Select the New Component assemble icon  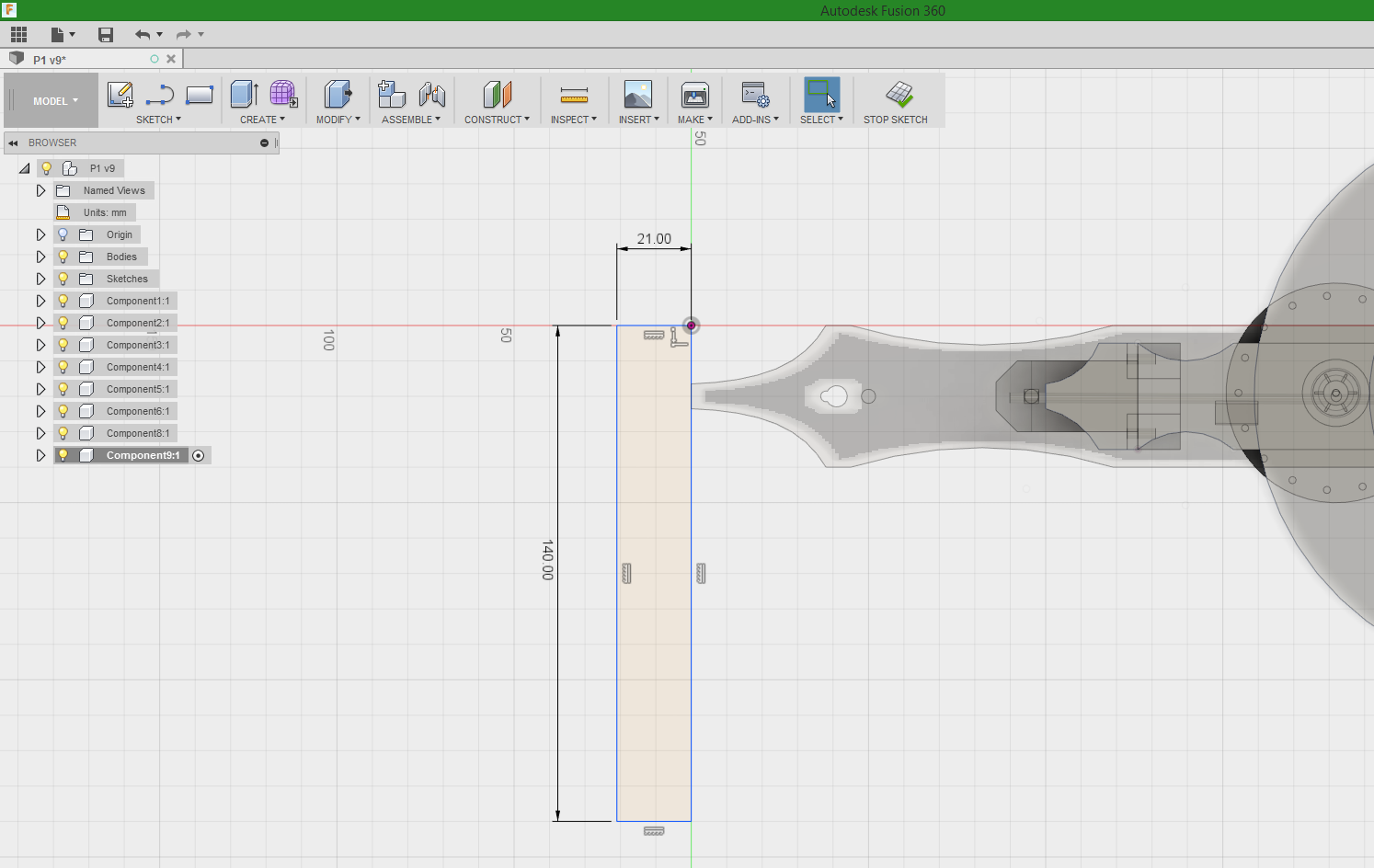[x=392, y=94]
